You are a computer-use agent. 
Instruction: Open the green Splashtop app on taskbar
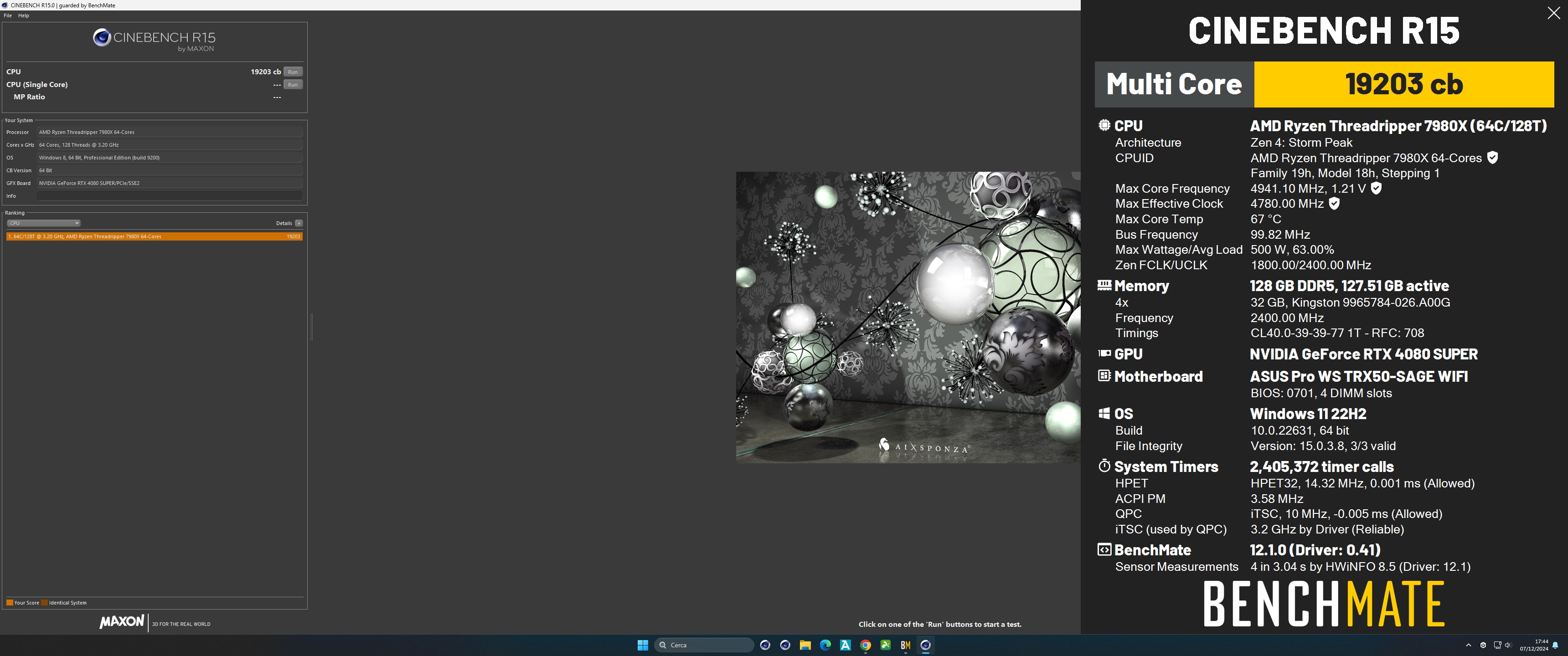point(886,645)
